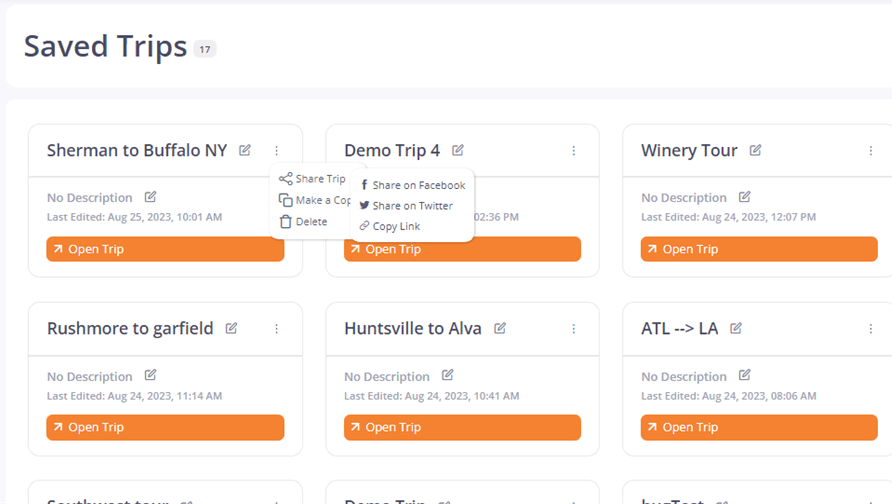Edit description of Sherman to Buffalo NY trip
The height and width of the screenshot is (504, 892).
pos(150,197)
